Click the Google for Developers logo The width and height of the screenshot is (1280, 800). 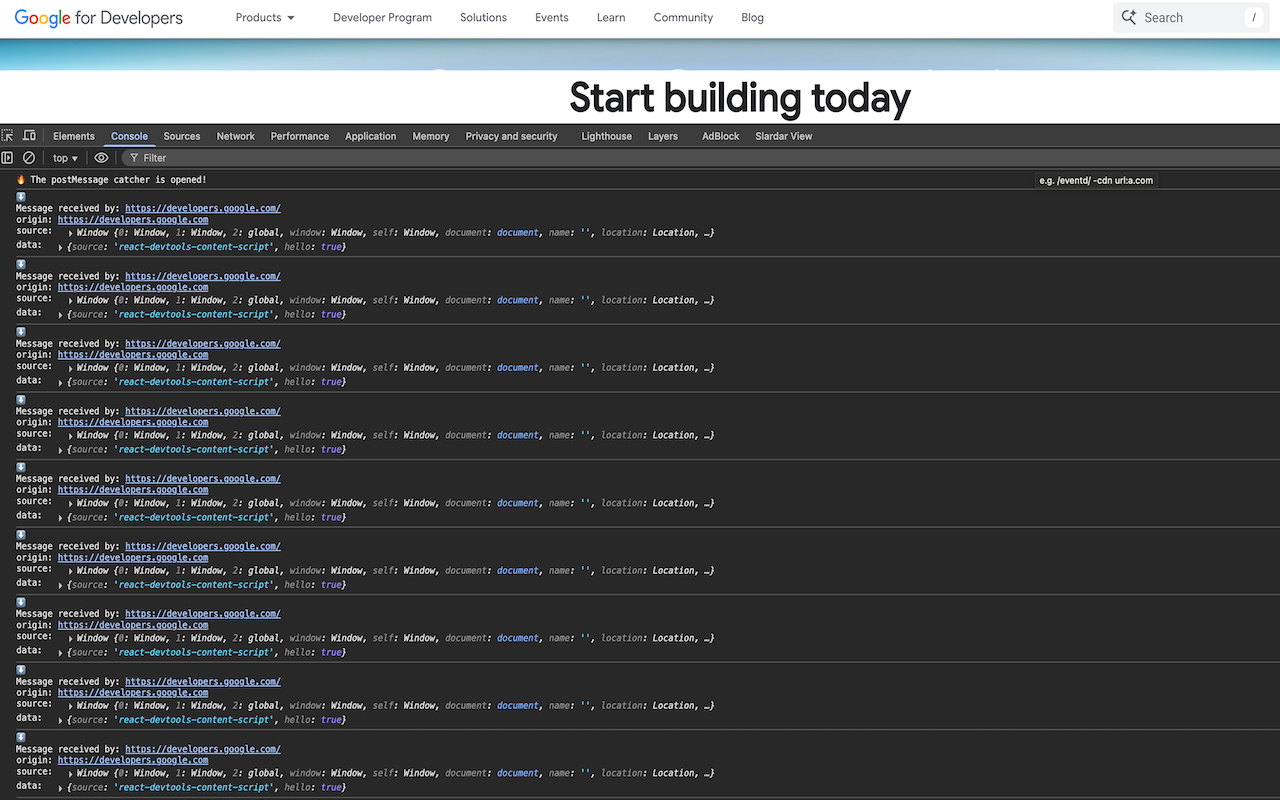pyautogui.click(x=98, y=18)
